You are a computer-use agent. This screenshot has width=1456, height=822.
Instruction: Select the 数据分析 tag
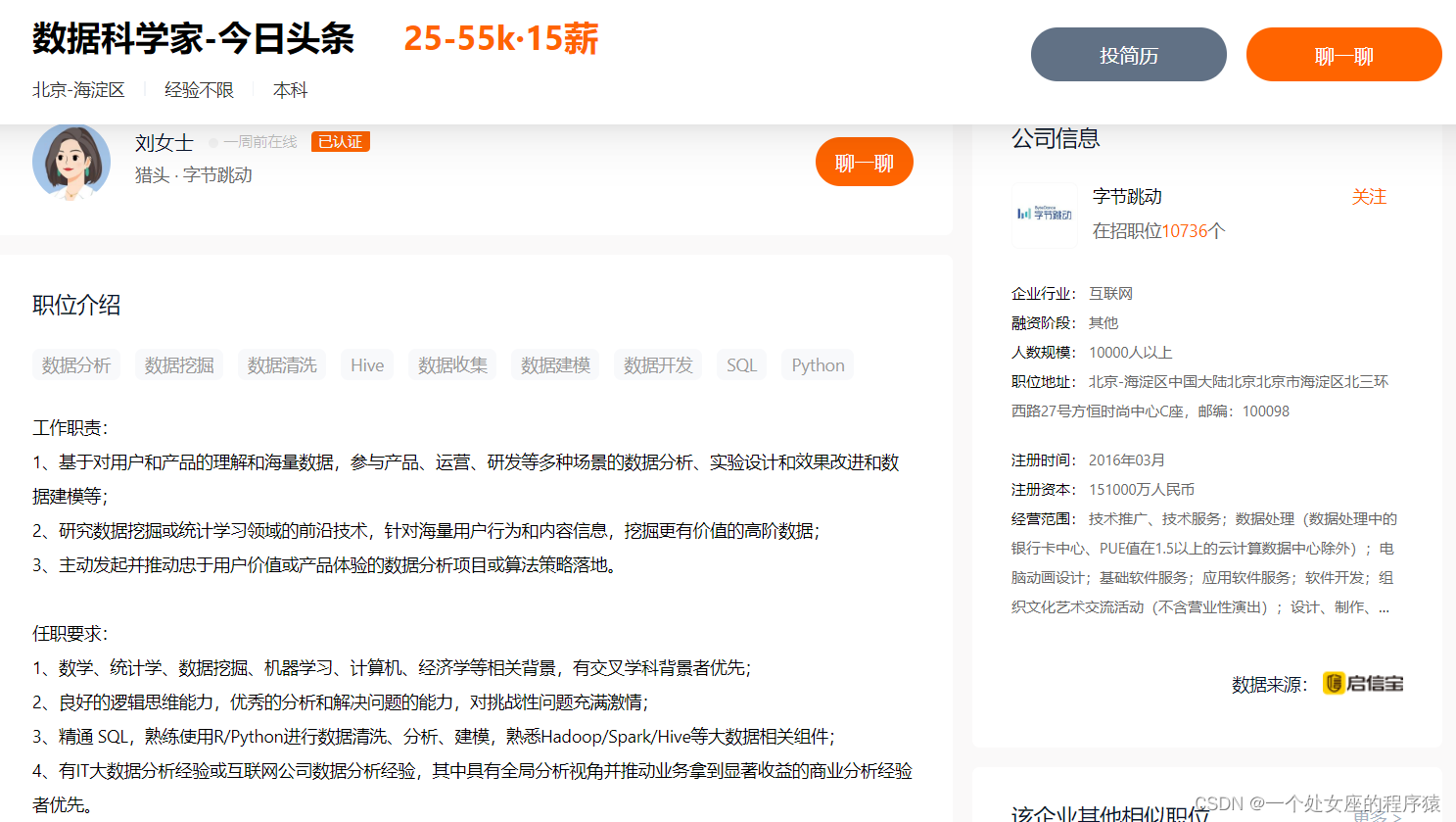pos(76,365)
